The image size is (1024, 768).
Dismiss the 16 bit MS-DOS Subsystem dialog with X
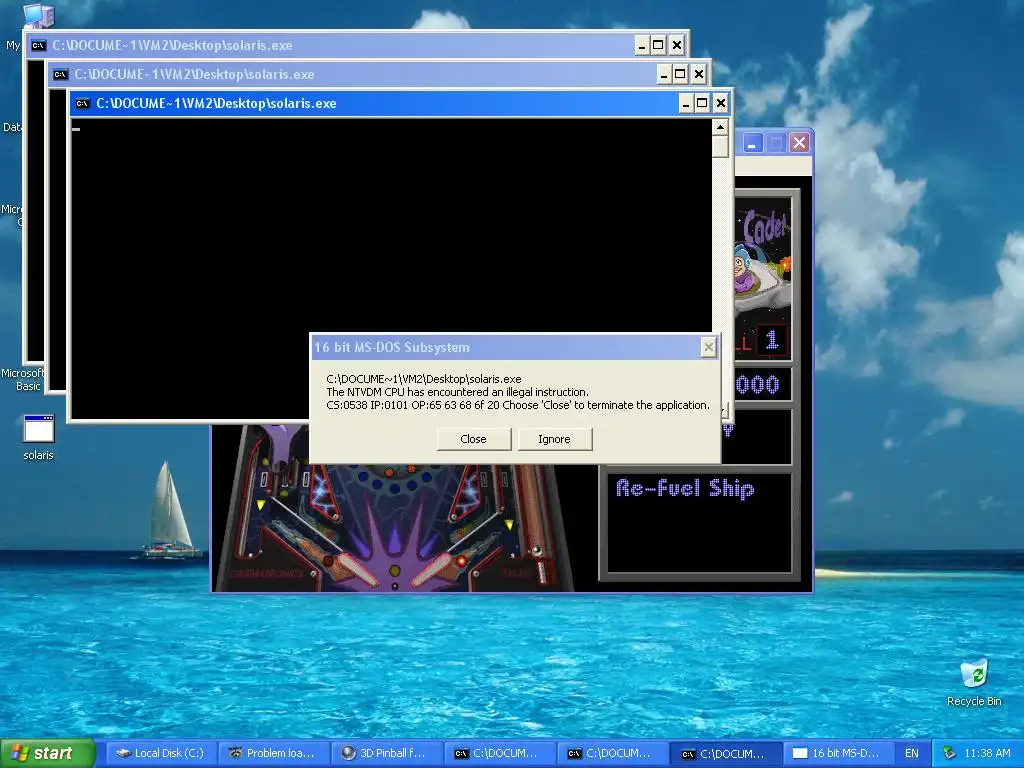(x=709, y=347)
